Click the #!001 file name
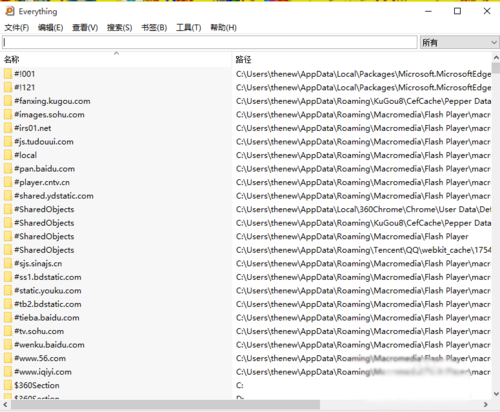Image resolution: width=500 pixels, height=412 pixels. point(24,74)
